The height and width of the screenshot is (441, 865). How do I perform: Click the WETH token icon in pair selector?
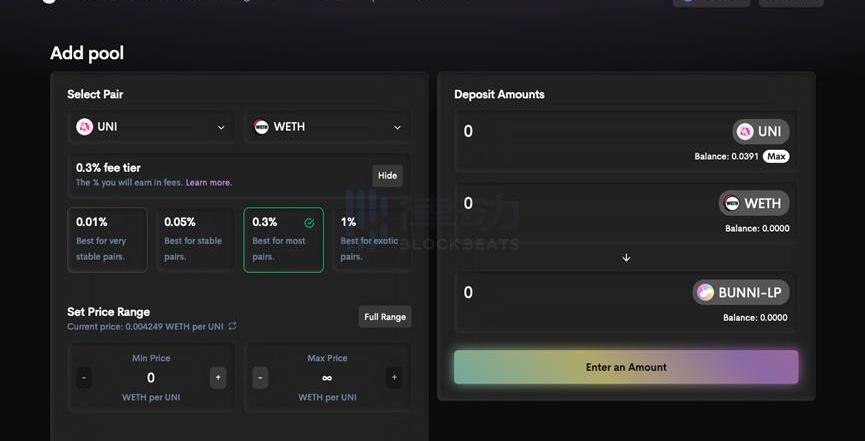click(x=262, y=127)
